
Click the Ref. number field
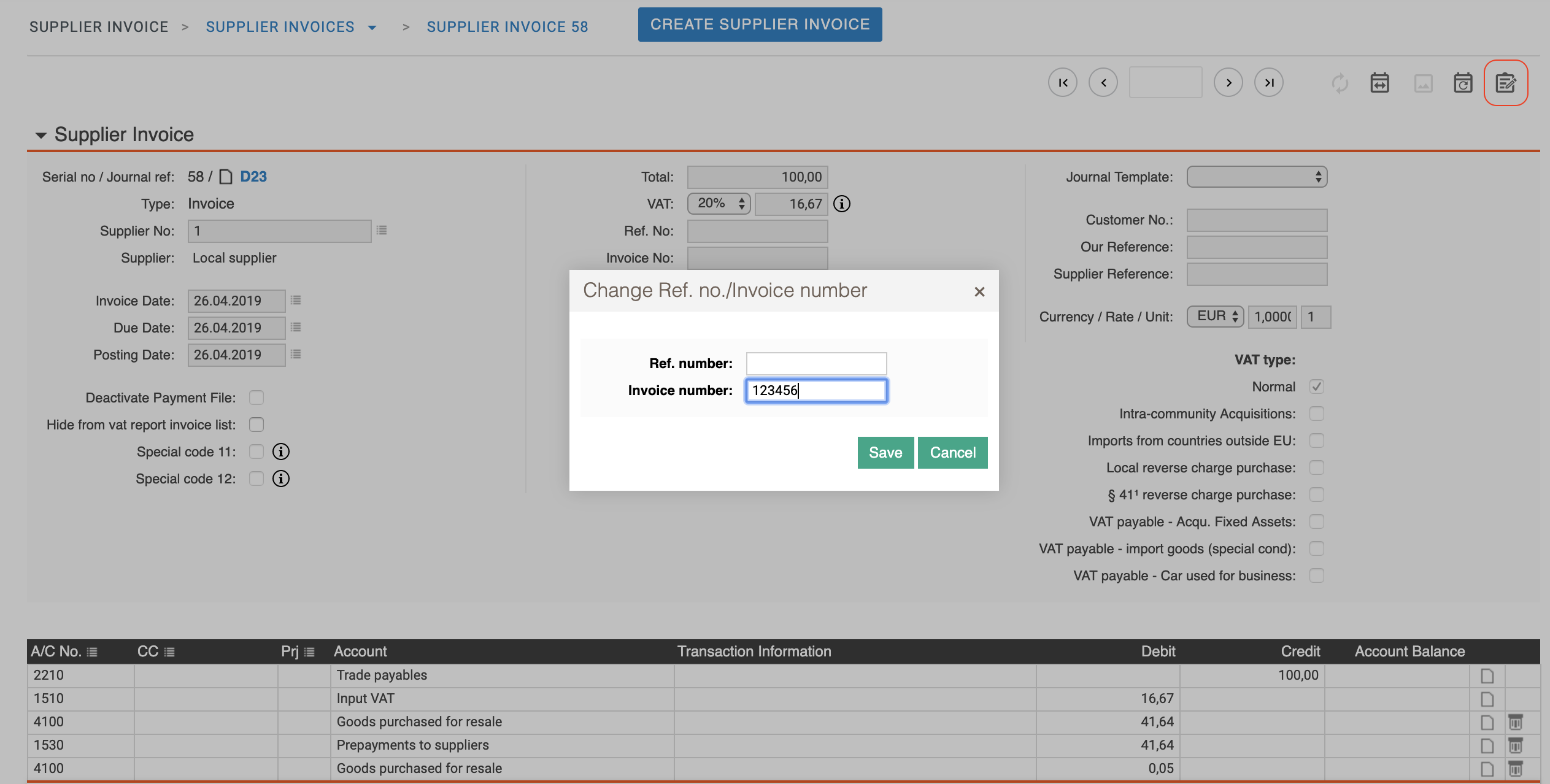point(816,363)
